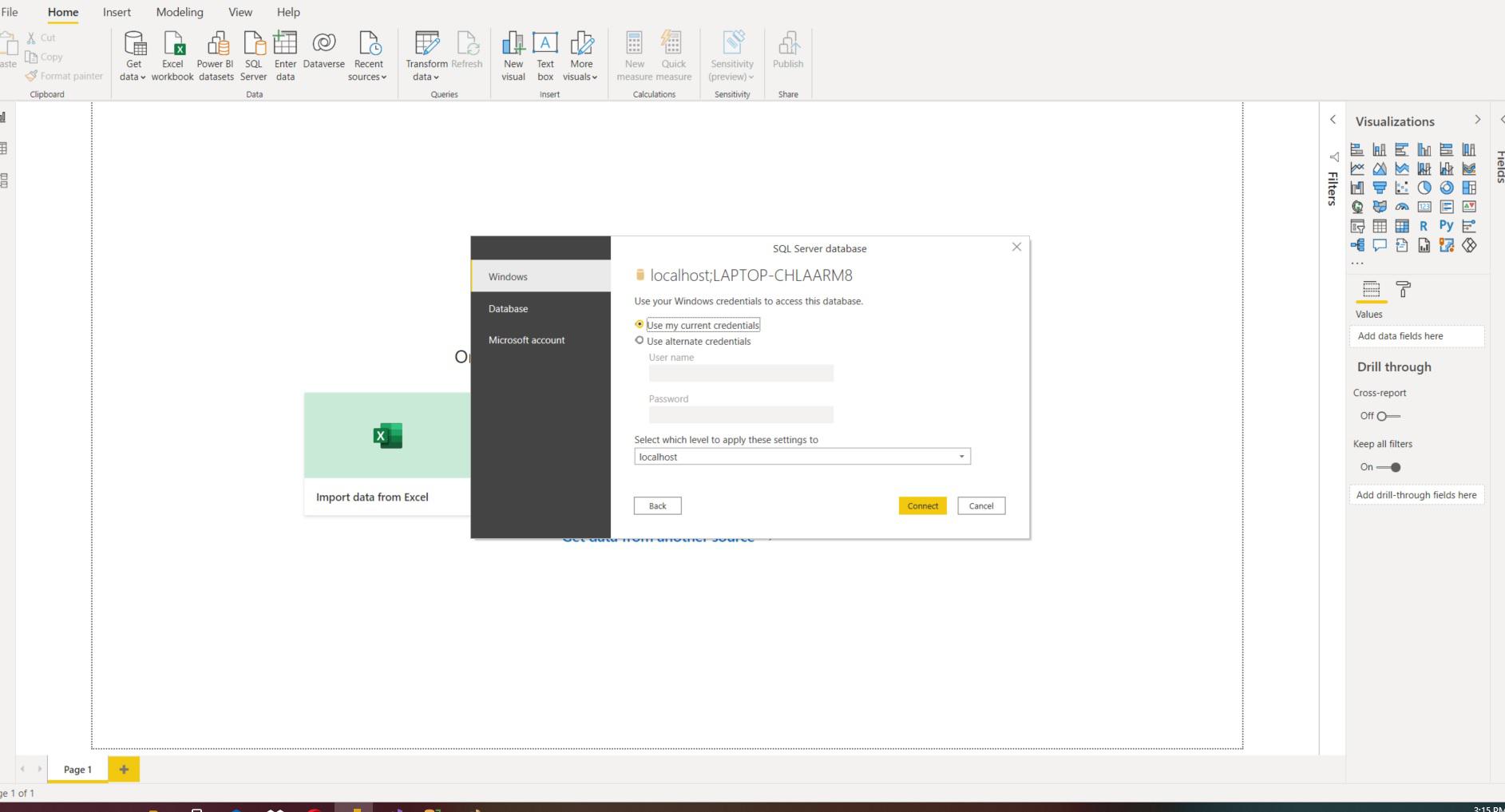
Task: Click Add data fields here box
Action: [x=1416, y=336]
